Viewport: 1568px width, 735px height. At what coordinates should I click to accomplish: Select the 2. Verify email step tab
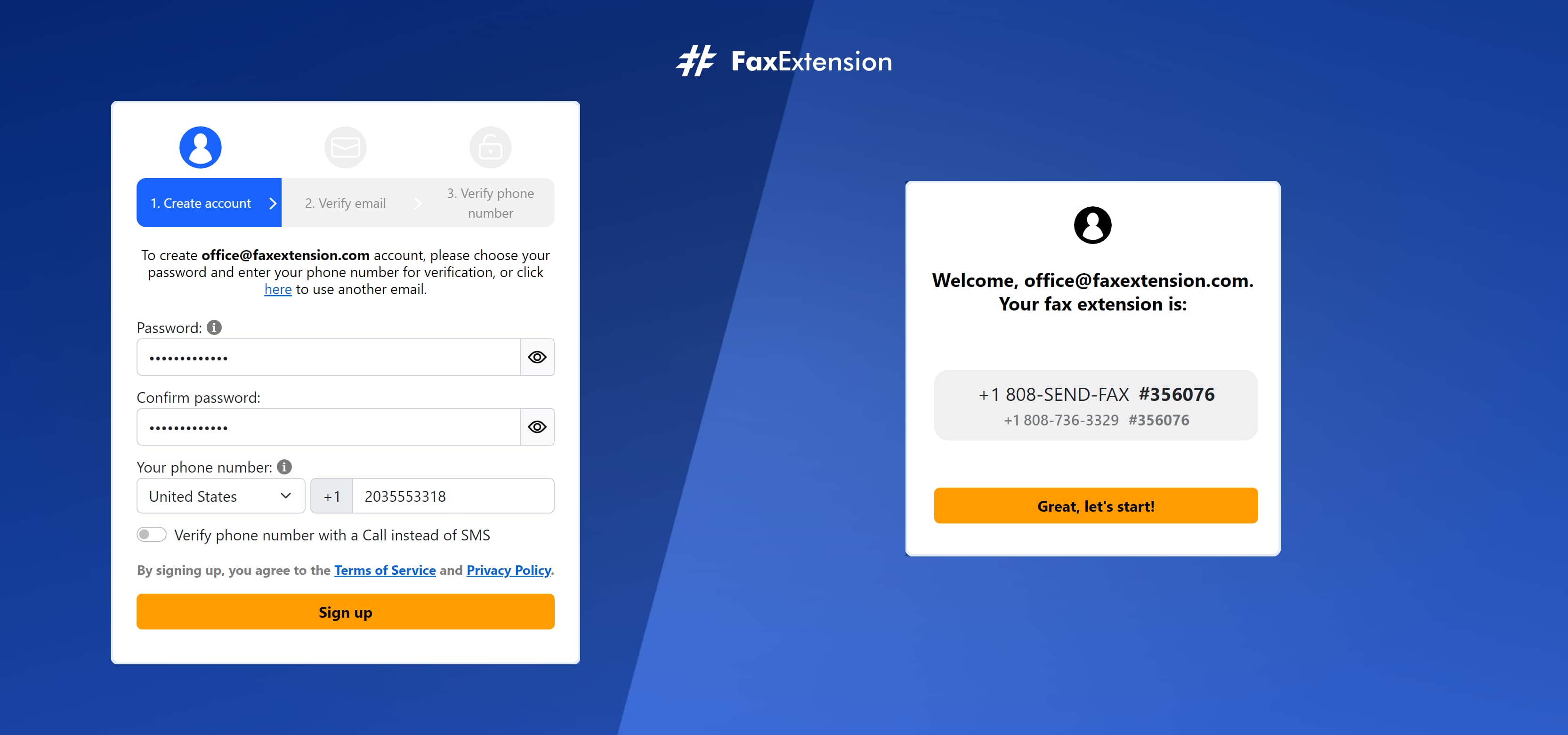click(345, 202)
